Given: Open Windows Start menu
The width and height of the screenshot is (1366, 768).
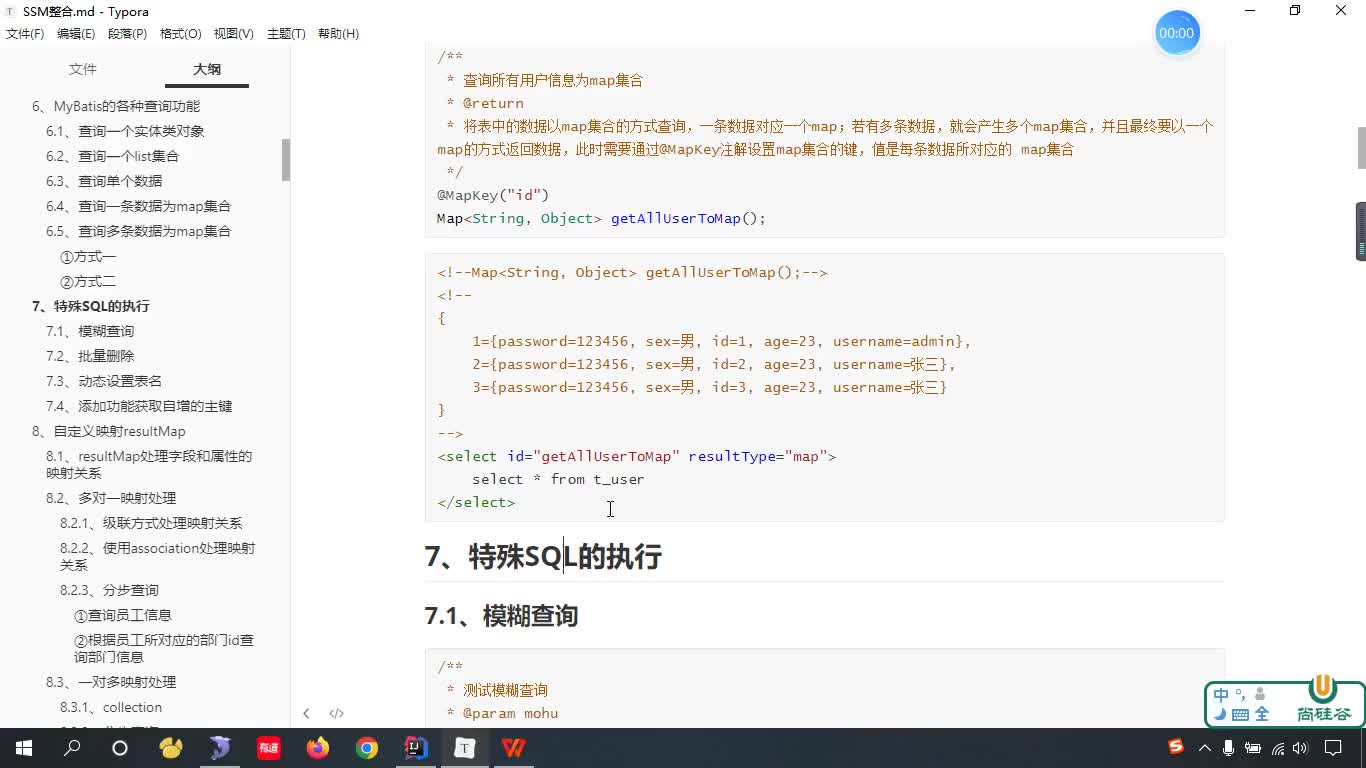Looking at the screenshot, I should (x=24, y=748).
